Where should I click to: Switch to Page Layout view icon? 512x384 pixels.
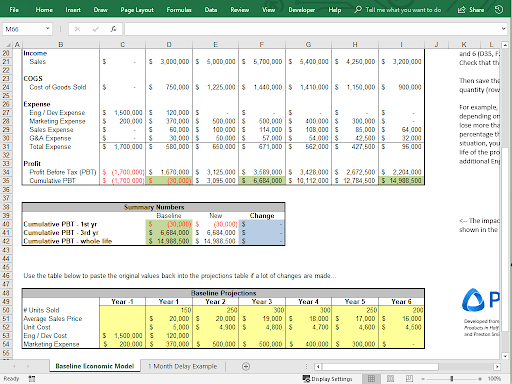pyautogui.click(x=390, y=379)
